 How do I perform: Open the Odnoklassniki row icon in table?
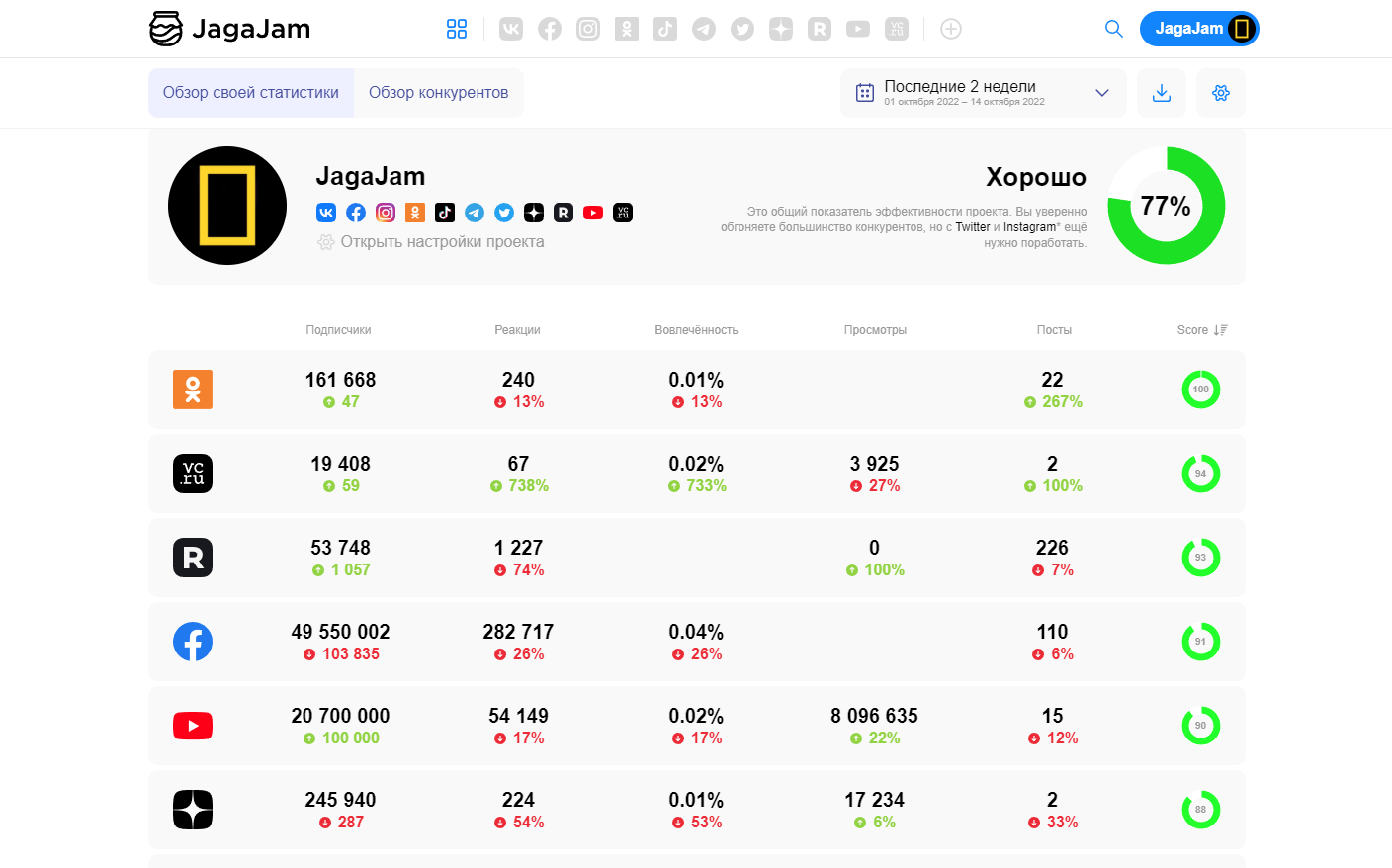pyautogui.click(x=193, y=390)
